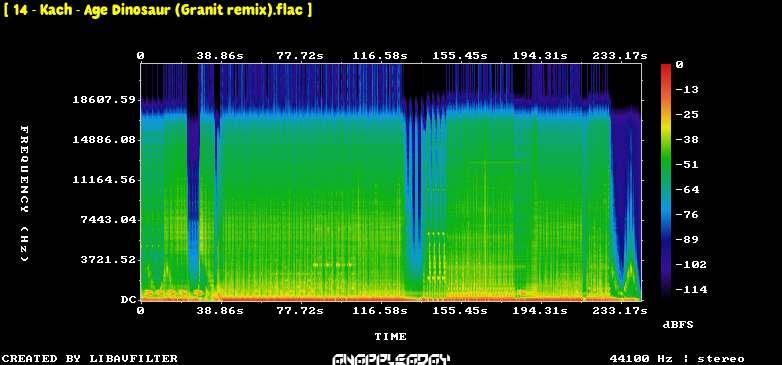Click the 7443.04 frequency axis label

108,219
